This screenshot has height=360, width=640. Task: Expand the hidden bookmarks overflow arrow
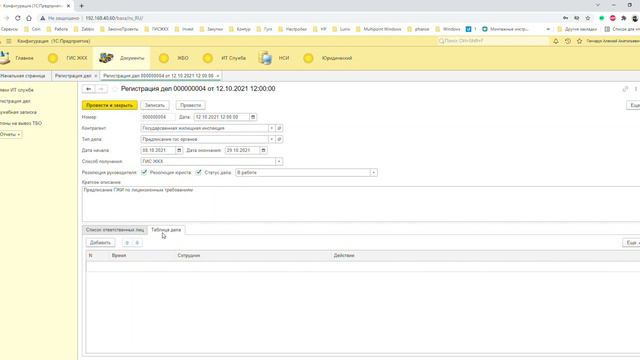(548, 29)
